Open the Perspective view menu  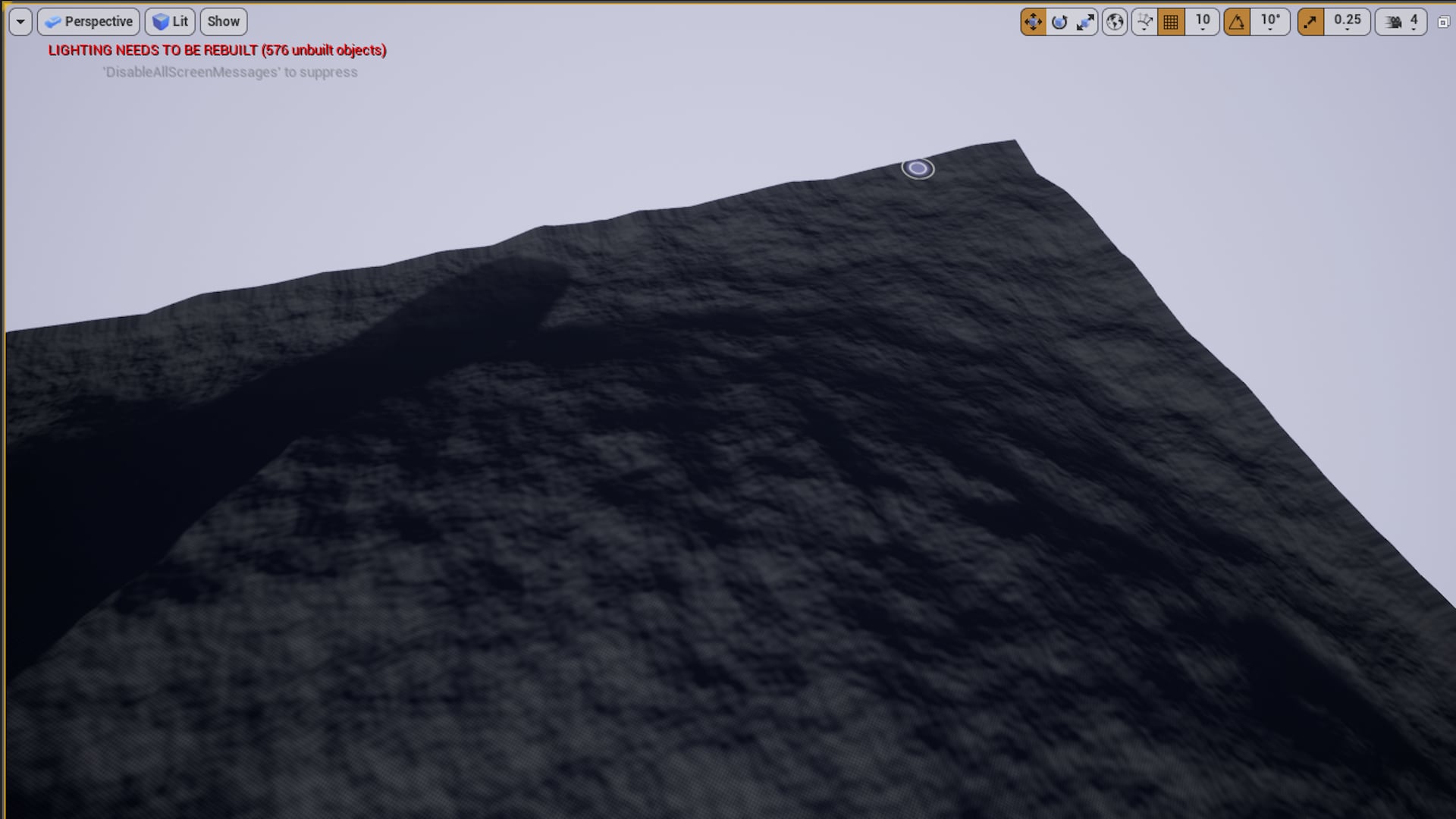click(x=88, y=21)
